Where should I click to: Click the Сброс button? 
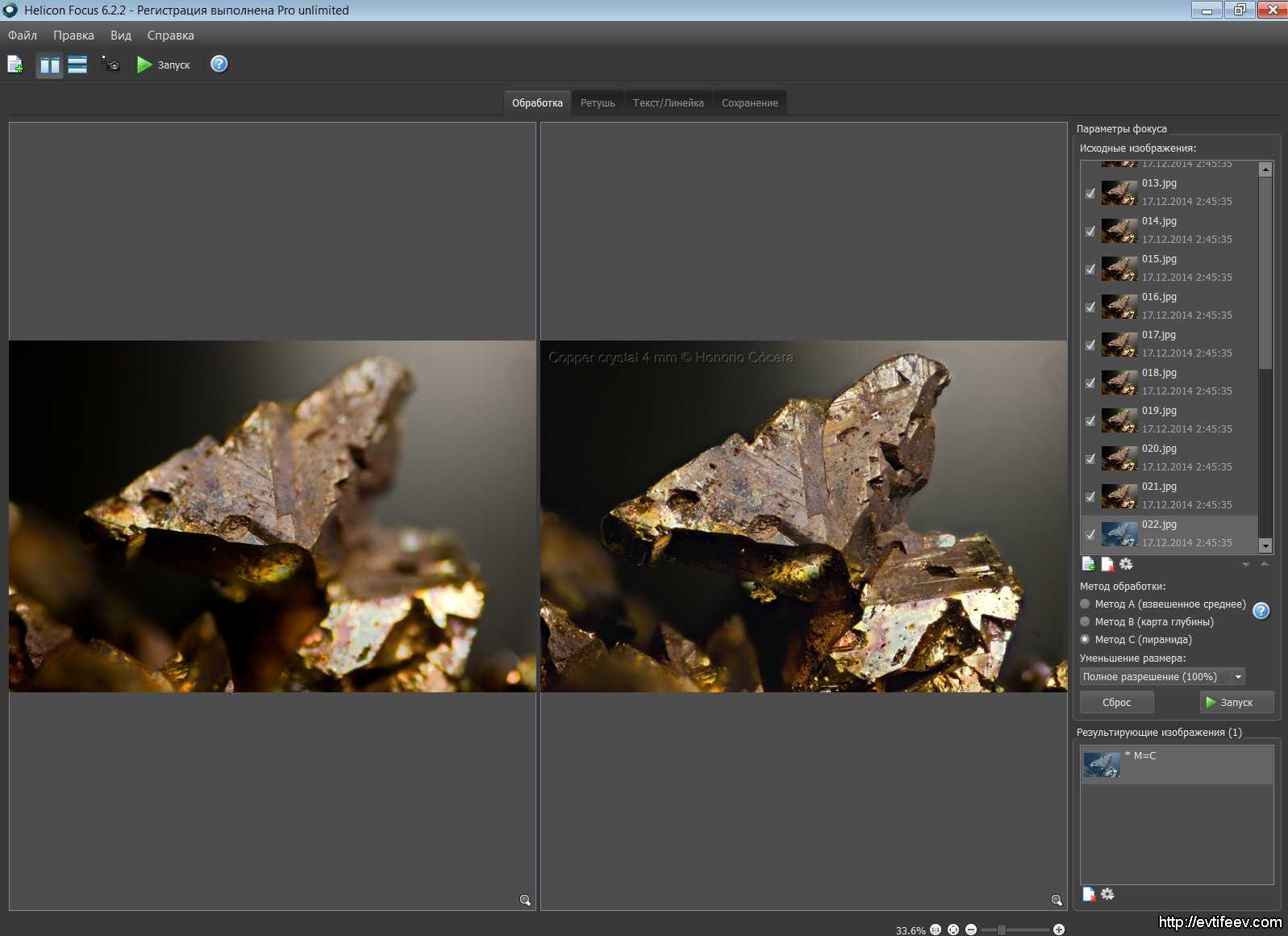coord(1117,702)
